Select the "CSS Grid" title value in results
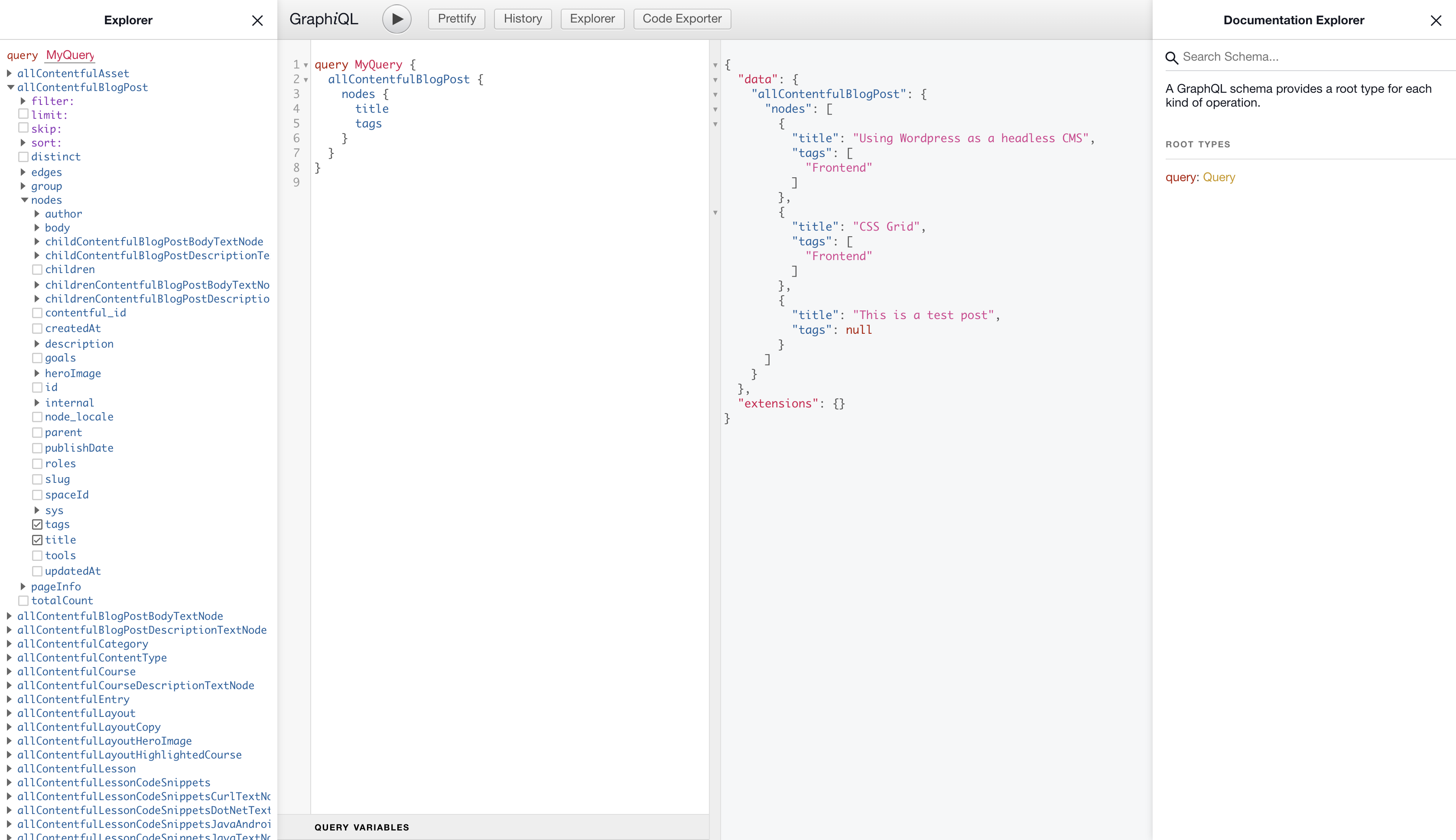This screenshot has width=1456, height=840. (x=886, y=227)
